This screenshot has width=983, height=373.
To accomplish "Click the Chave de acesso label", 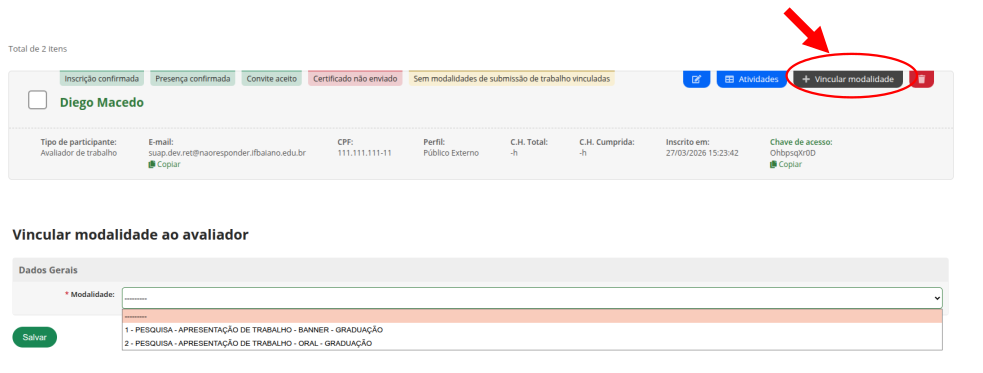I will (801, 142).
